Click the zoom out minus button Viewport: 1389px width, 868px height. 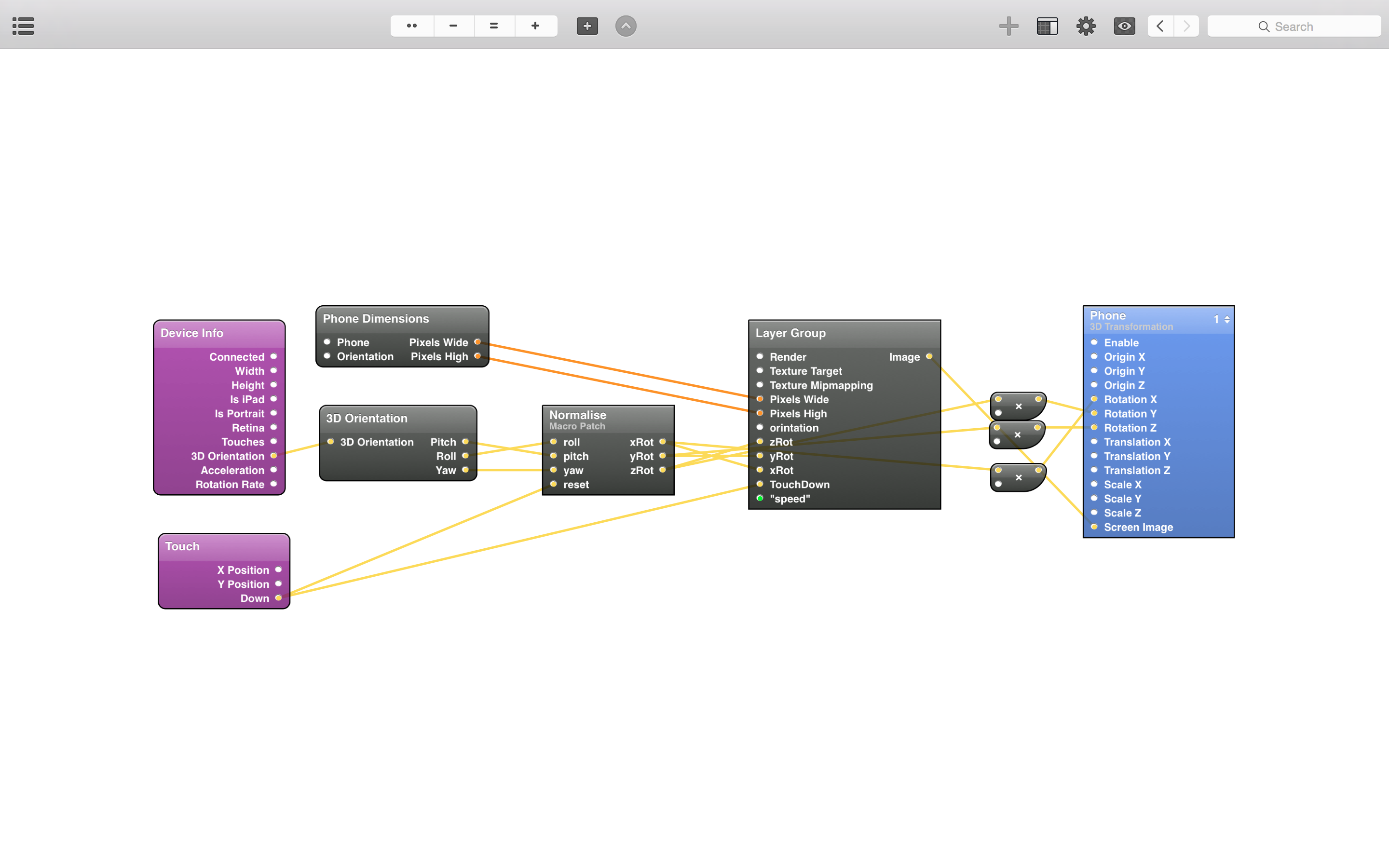pyautogui.click(x=453, y=26)
